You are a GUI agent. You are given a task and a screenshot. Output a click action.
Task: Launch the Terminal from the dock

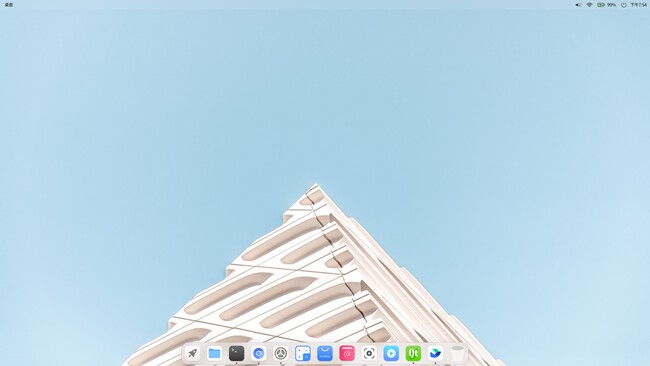tap(236, 354)
